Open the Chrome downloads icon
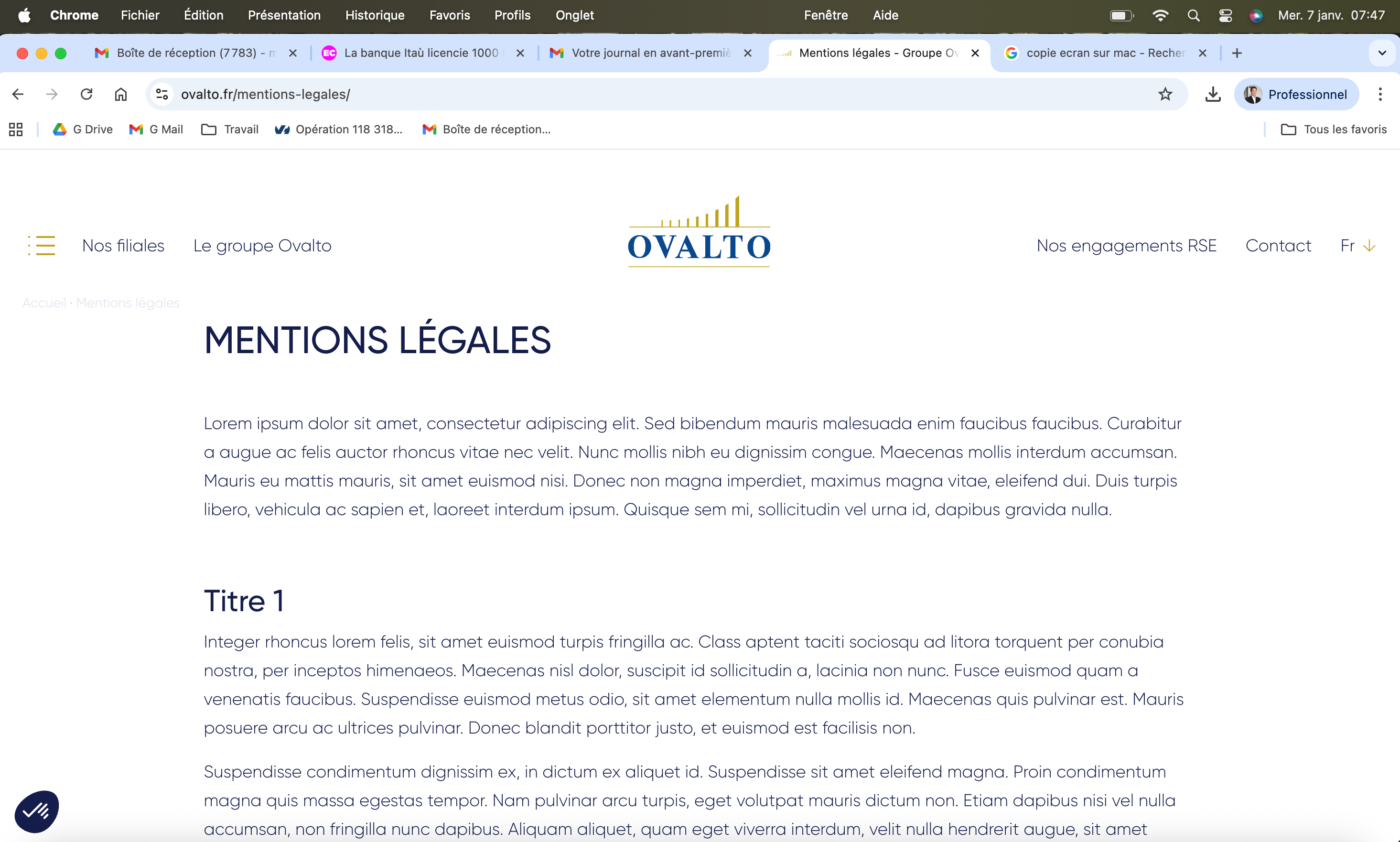Viewport: 1400px width, 842px height. click(x=1212, y=94)
